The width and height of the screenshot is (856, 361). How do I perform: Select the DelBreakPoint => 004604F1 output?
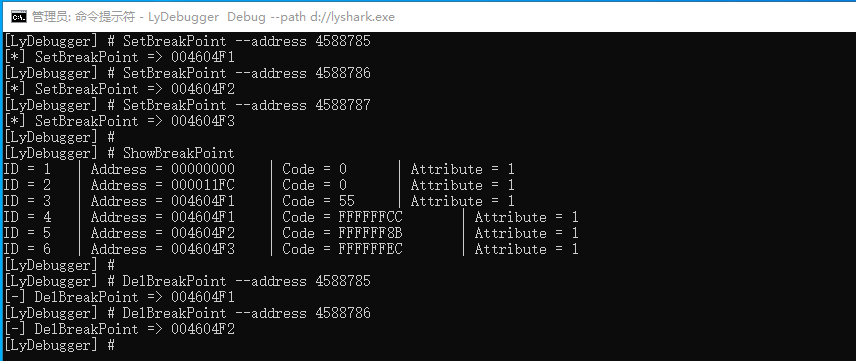pos(119,297)
